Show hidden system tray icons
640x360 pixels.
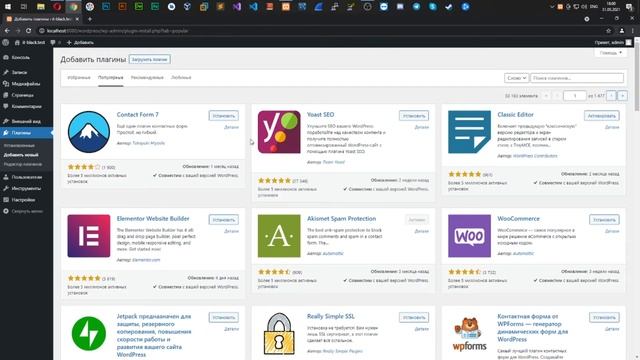(x=552, y=7)
